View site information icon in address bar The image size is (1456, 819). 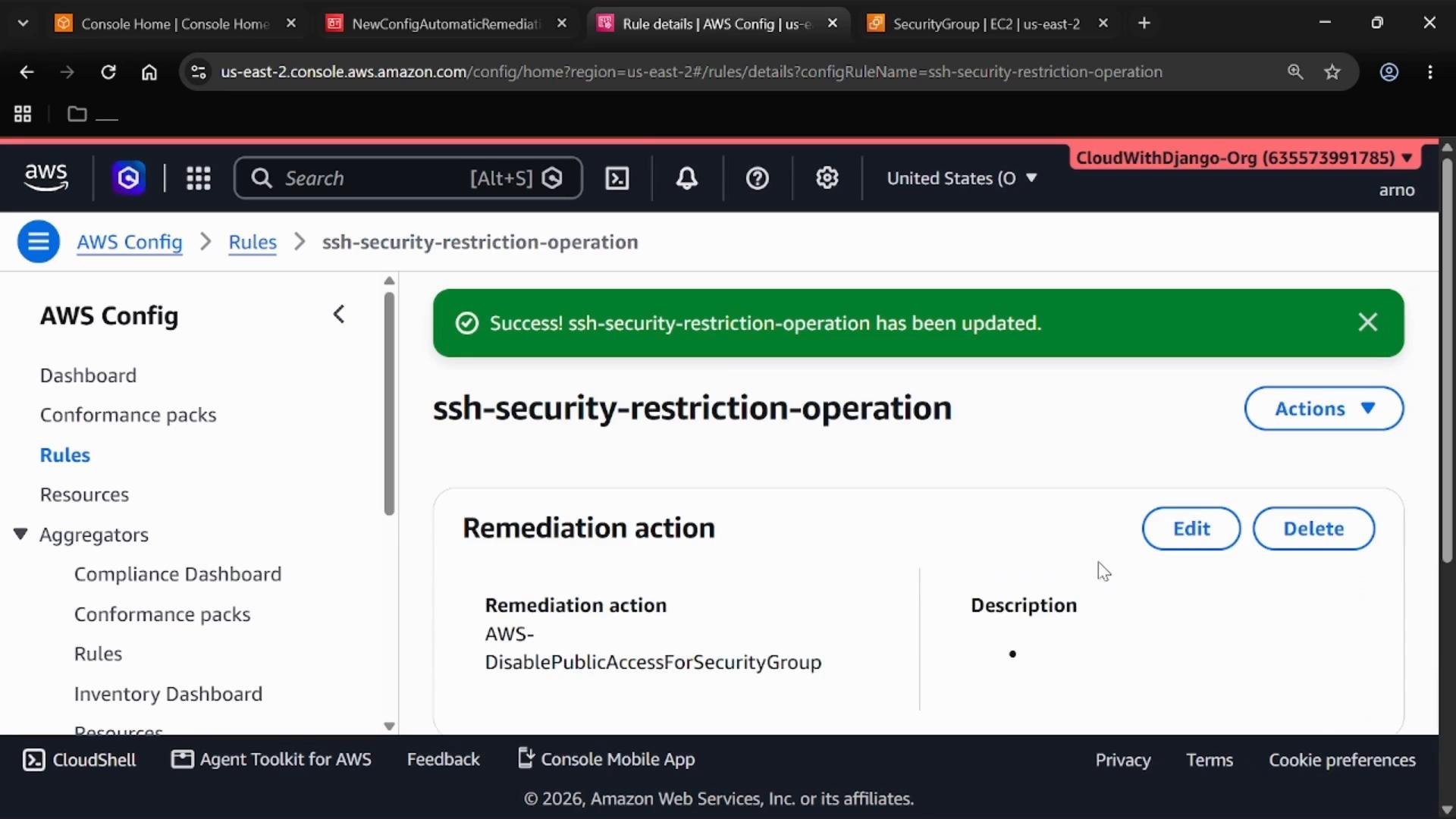tap(198, 72)
